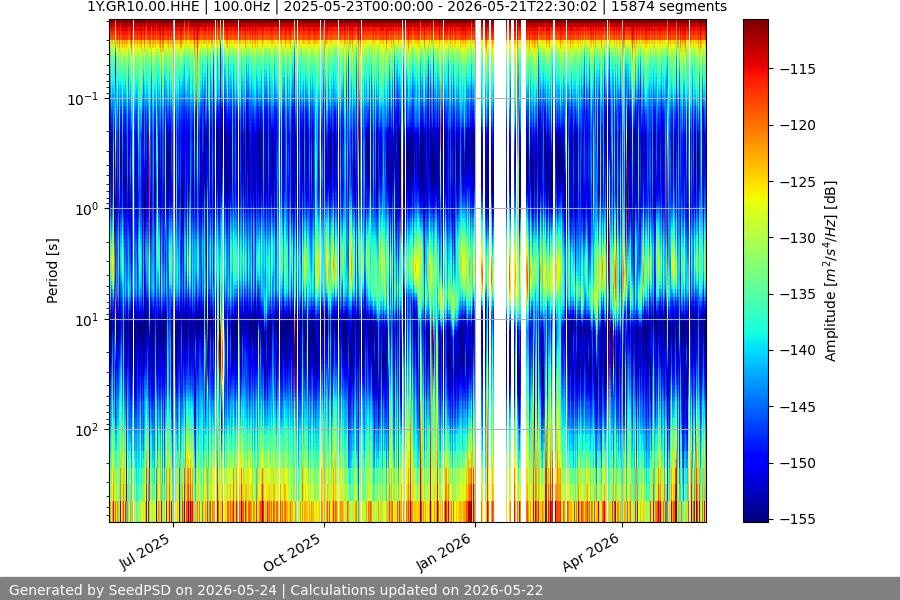Click the Amplitude [dB] colorbar label

831,271
